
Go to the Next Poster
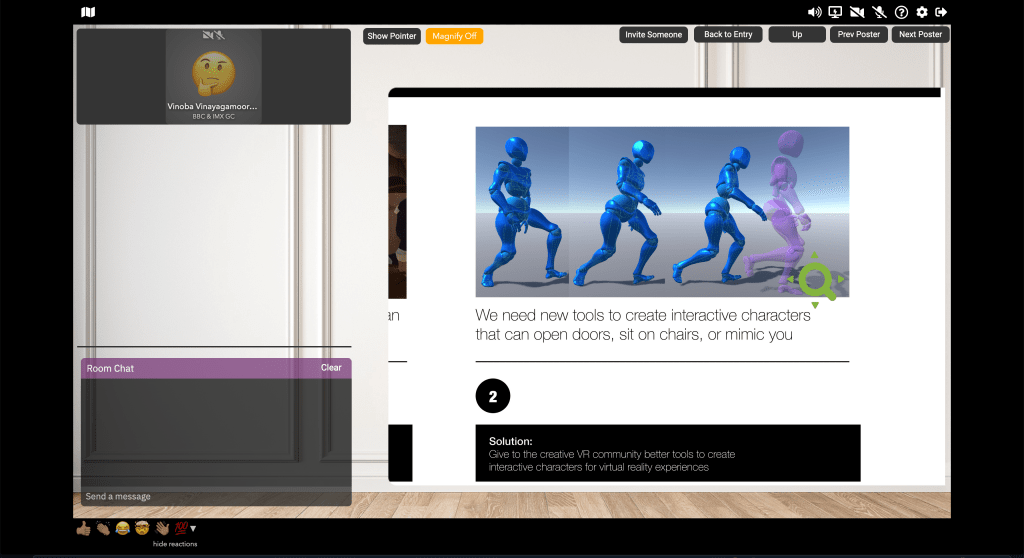coord(920,35)
